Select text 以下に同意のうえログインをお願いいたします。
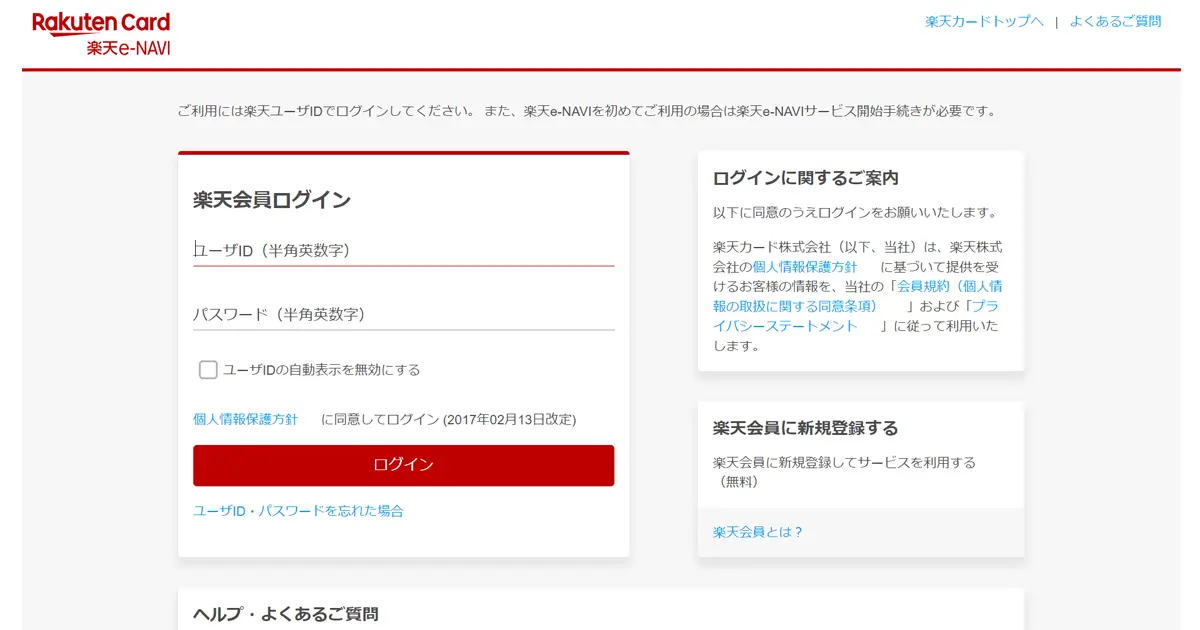The image size is (1200, 630). [855, 213]
